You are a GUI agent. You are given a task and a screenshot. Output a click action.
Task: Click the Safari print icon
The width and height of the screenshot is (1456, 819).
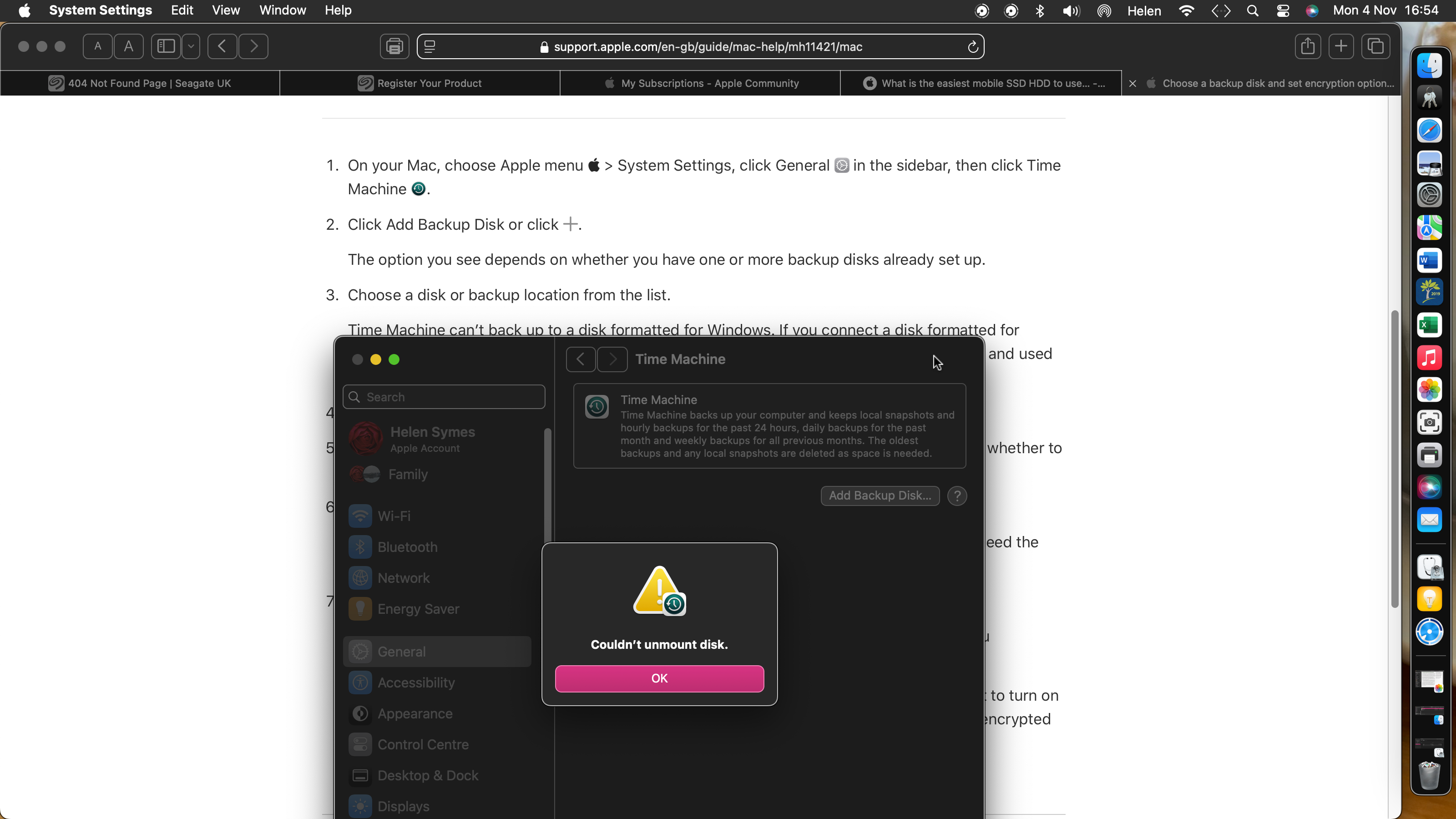[394, 46]
